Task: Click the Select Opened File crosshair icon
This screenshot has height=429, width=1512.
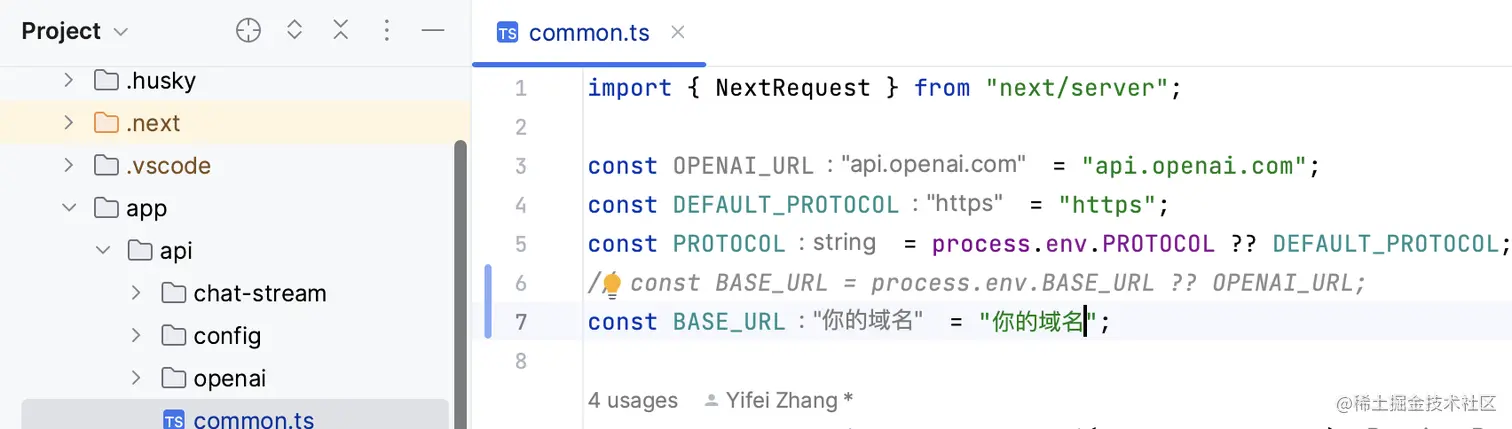Action: point(248,31)
